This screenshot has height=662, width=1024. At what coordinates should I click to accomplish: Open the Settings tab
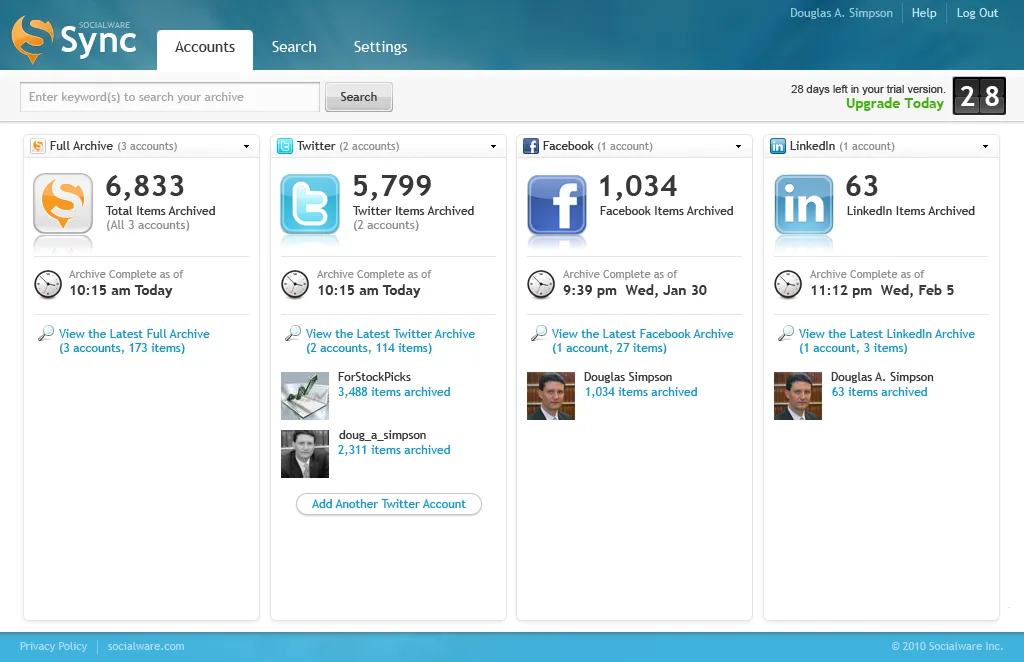pyautogui.click(x=380, y=47)
